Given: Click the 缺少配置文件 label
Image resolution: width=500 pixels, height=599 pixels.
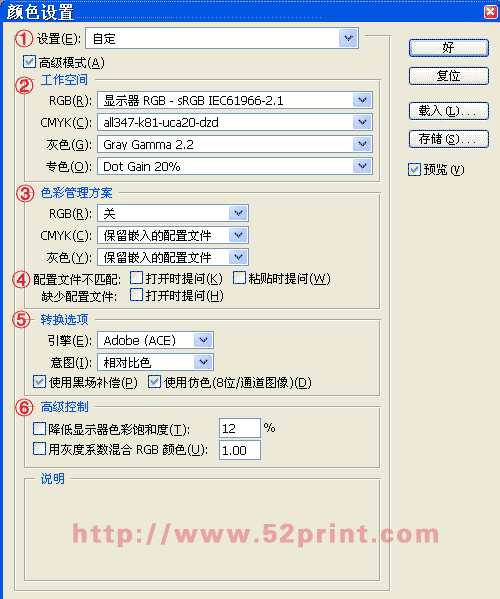Looking at the screenshot, I should [x=79, y=296].
